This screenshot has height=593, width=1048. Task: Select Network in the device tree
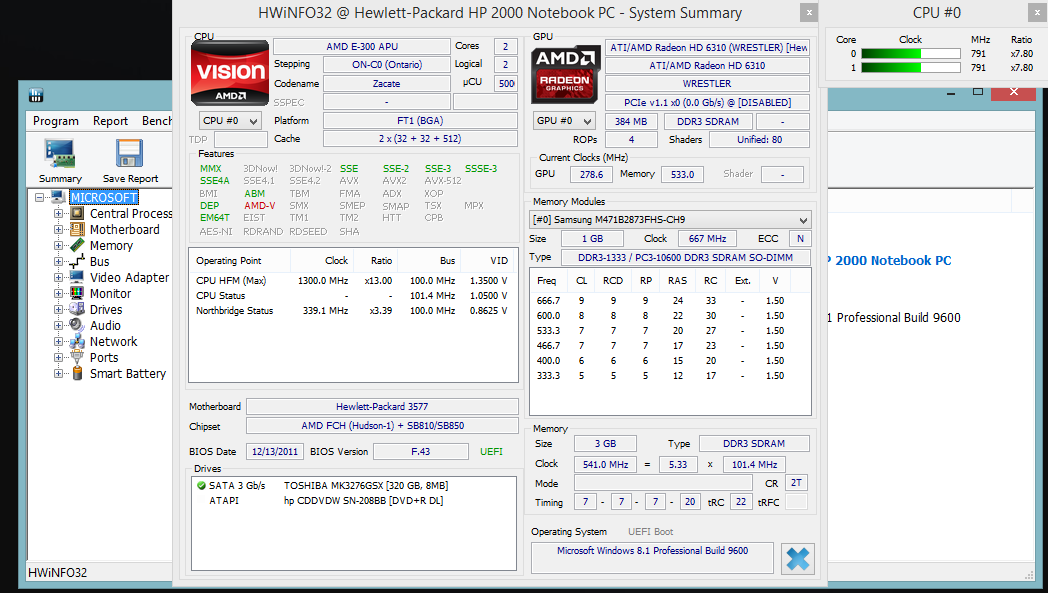click(x=113, y=342)
